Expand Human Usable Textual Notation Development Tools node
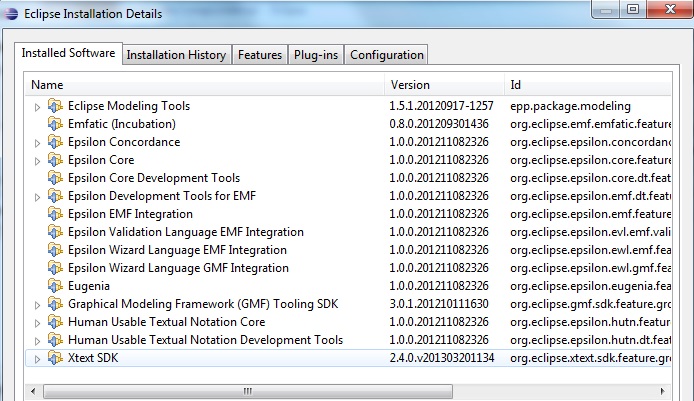This screenshot has height=401, width=694. pos(37,341)
